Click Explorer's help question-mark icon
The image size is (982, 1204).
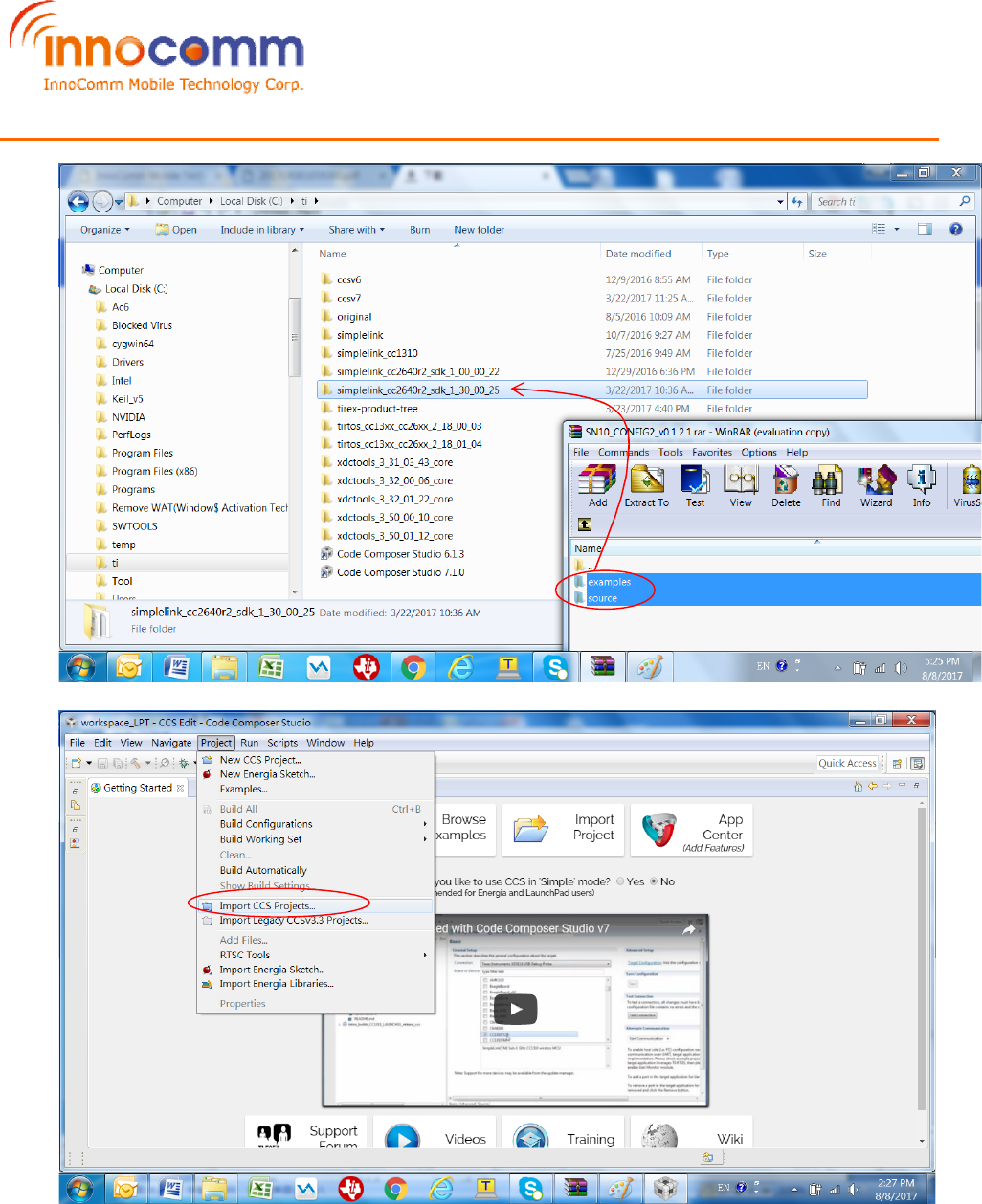(955, 230)
